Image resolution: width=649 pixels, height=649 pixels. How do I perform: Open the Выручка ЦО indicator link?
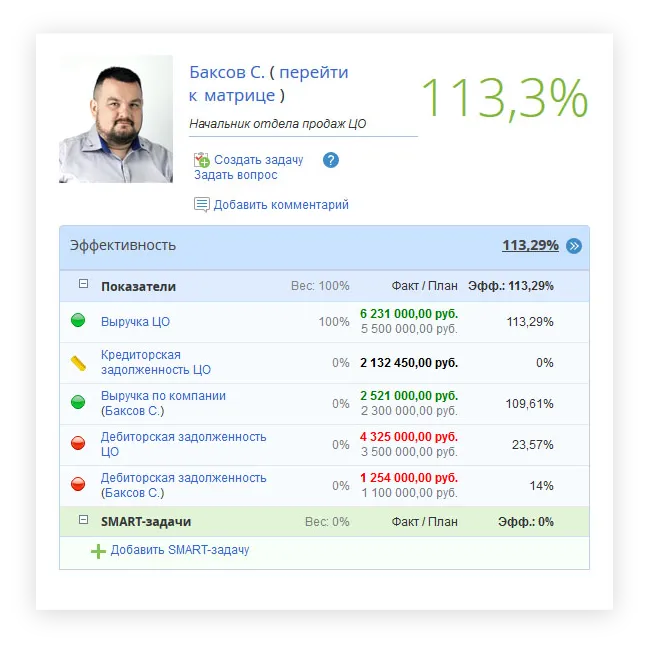[135, 322]
